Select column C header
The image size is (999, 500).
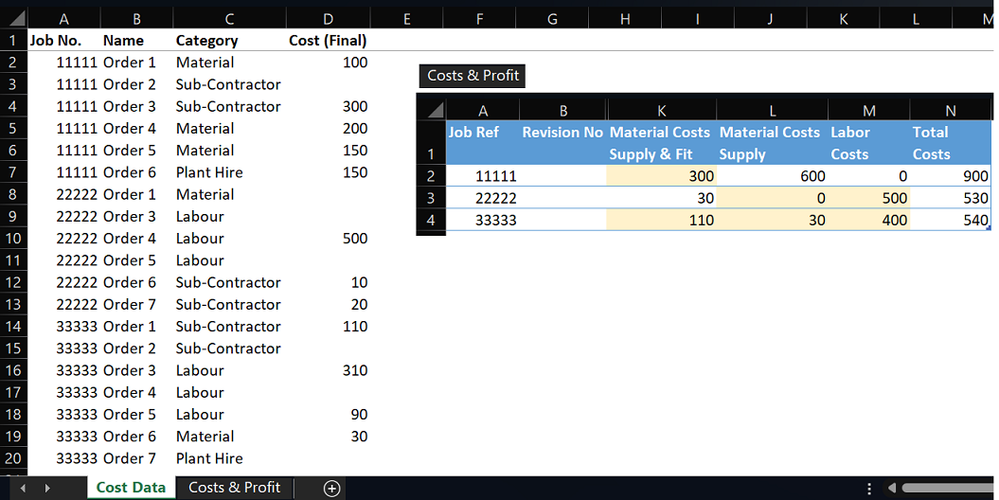(x=229, y=19)
